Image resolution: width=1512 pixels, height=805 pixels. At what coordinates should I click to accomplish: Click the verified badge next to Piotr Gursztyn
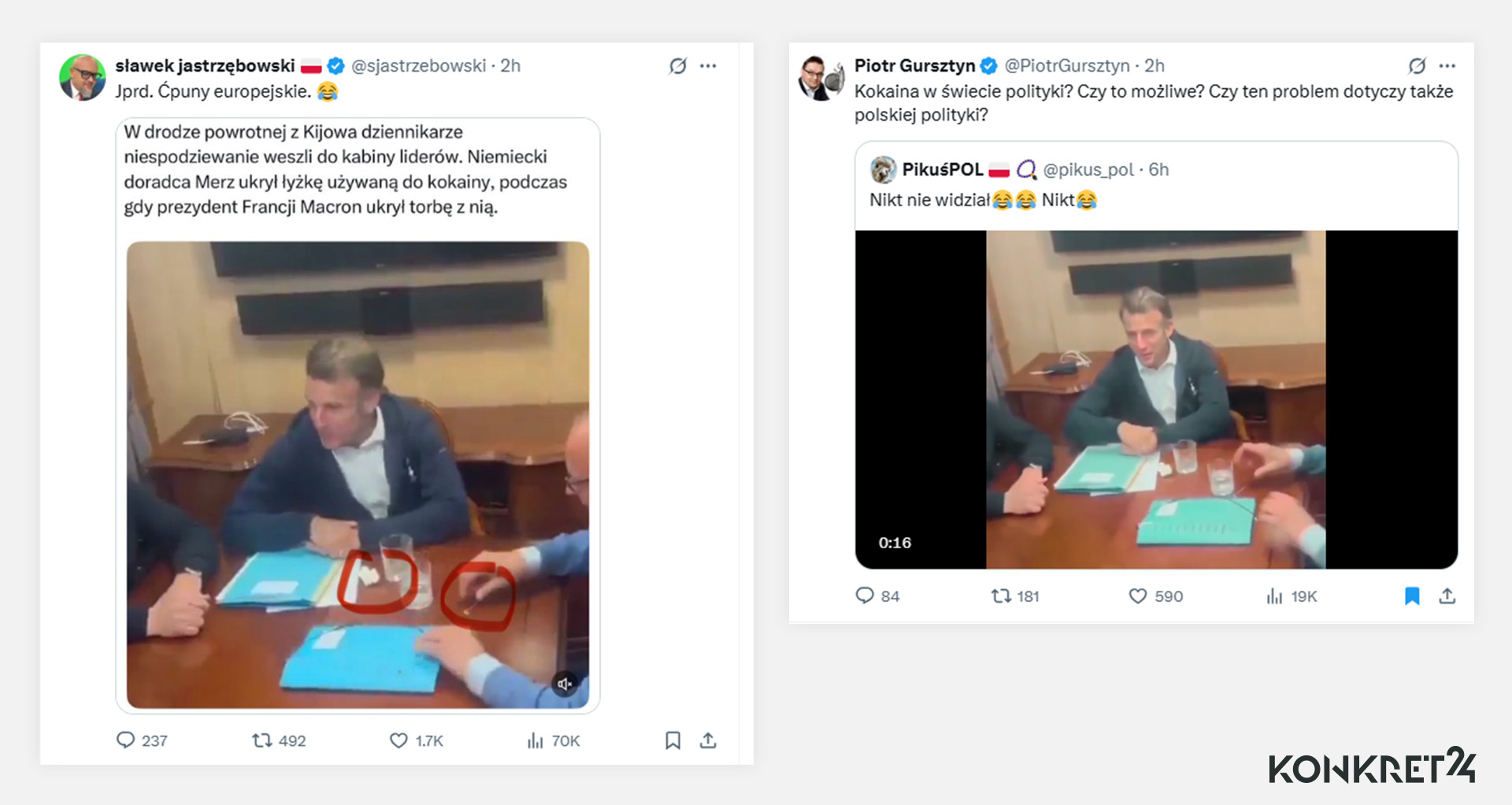coord(987,66)
